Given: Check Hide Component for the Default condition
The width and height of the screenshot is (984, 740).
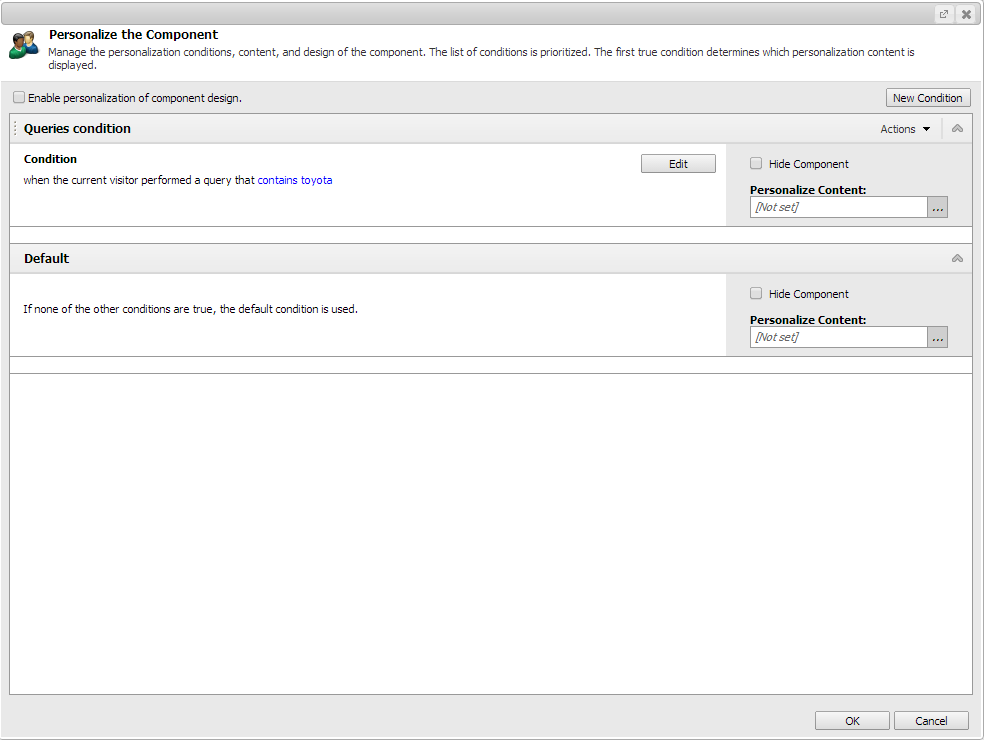Looking at the screenshot, I should click(x=756, y=293).
